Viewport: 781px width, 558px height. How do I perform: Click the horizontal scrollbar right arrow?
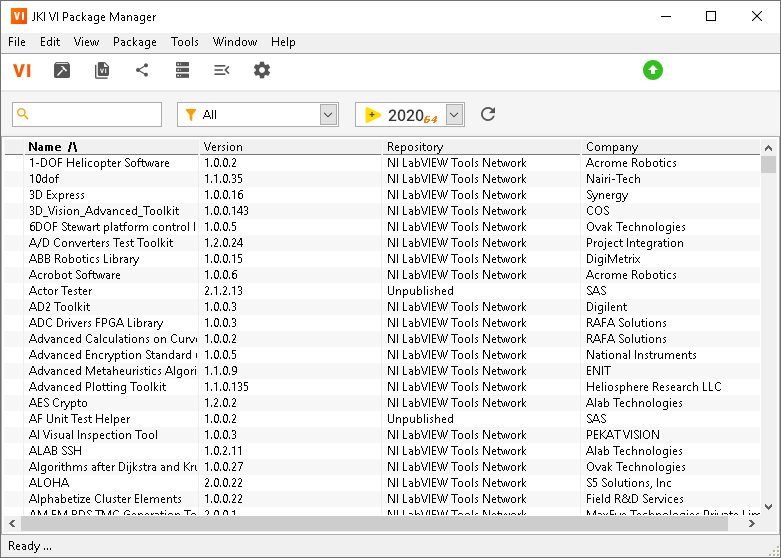click(x=752, y=524)
